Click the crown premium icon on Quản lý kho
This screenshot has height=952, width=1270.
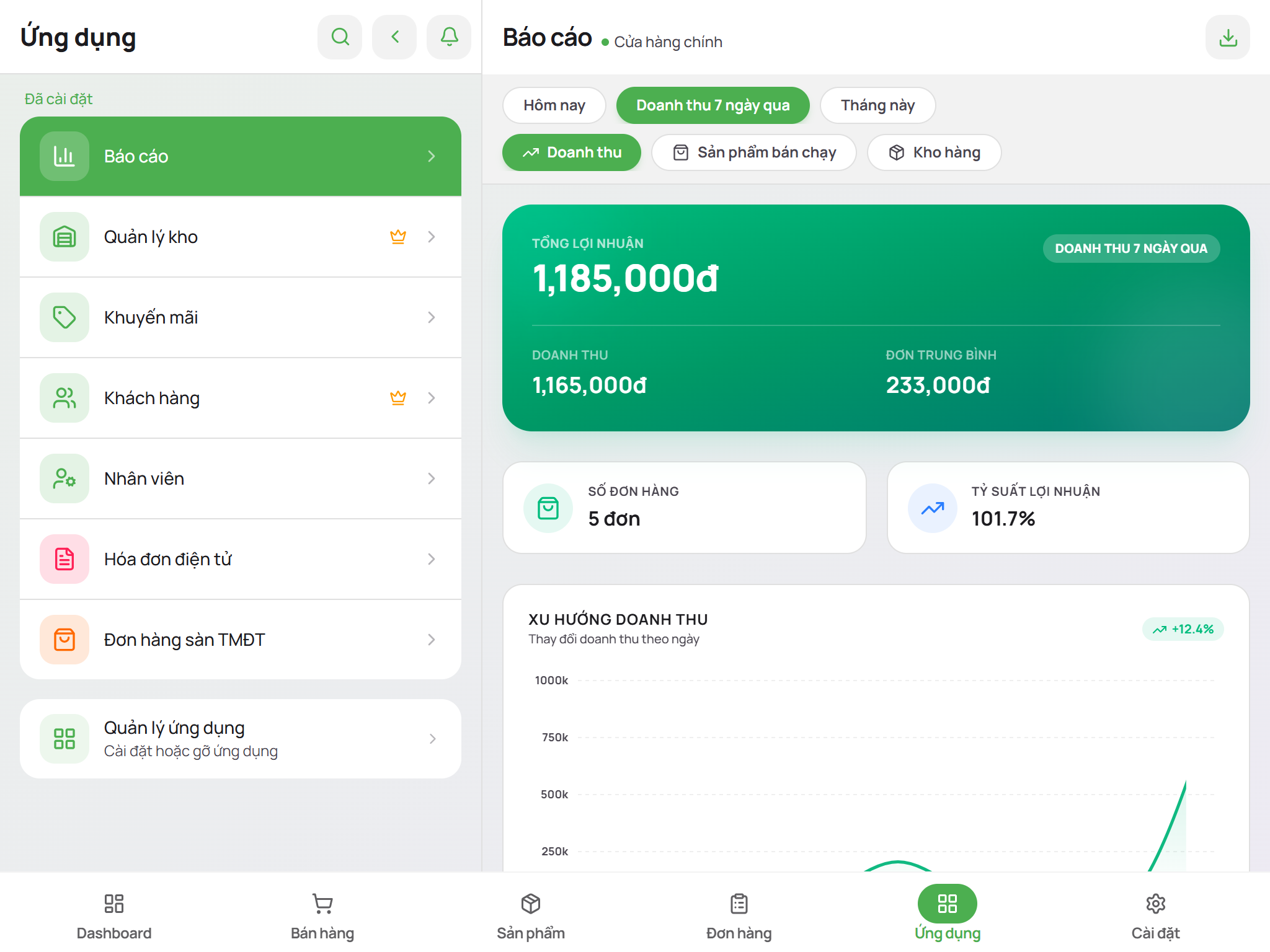(x=398, y=237)
